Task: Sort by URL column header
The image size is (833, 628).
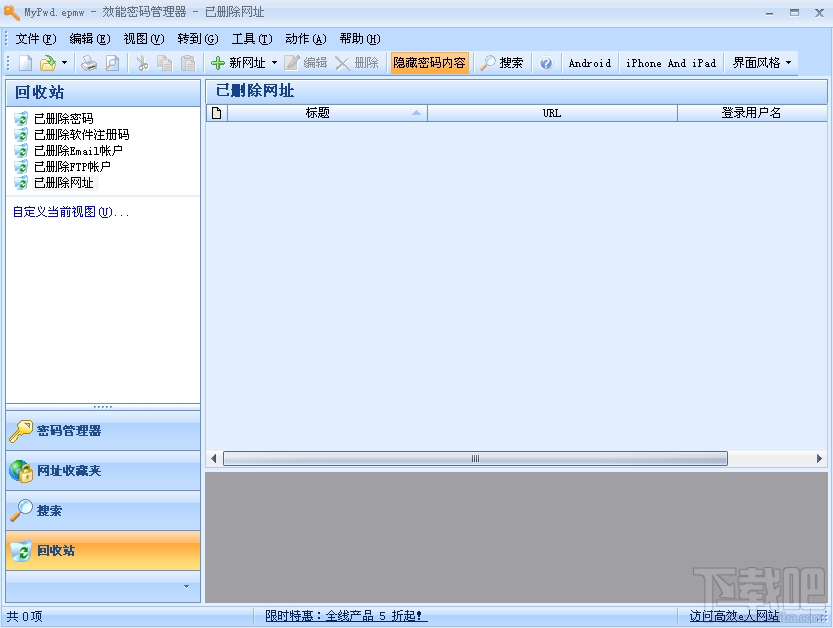Action: (x=552, y=113)
